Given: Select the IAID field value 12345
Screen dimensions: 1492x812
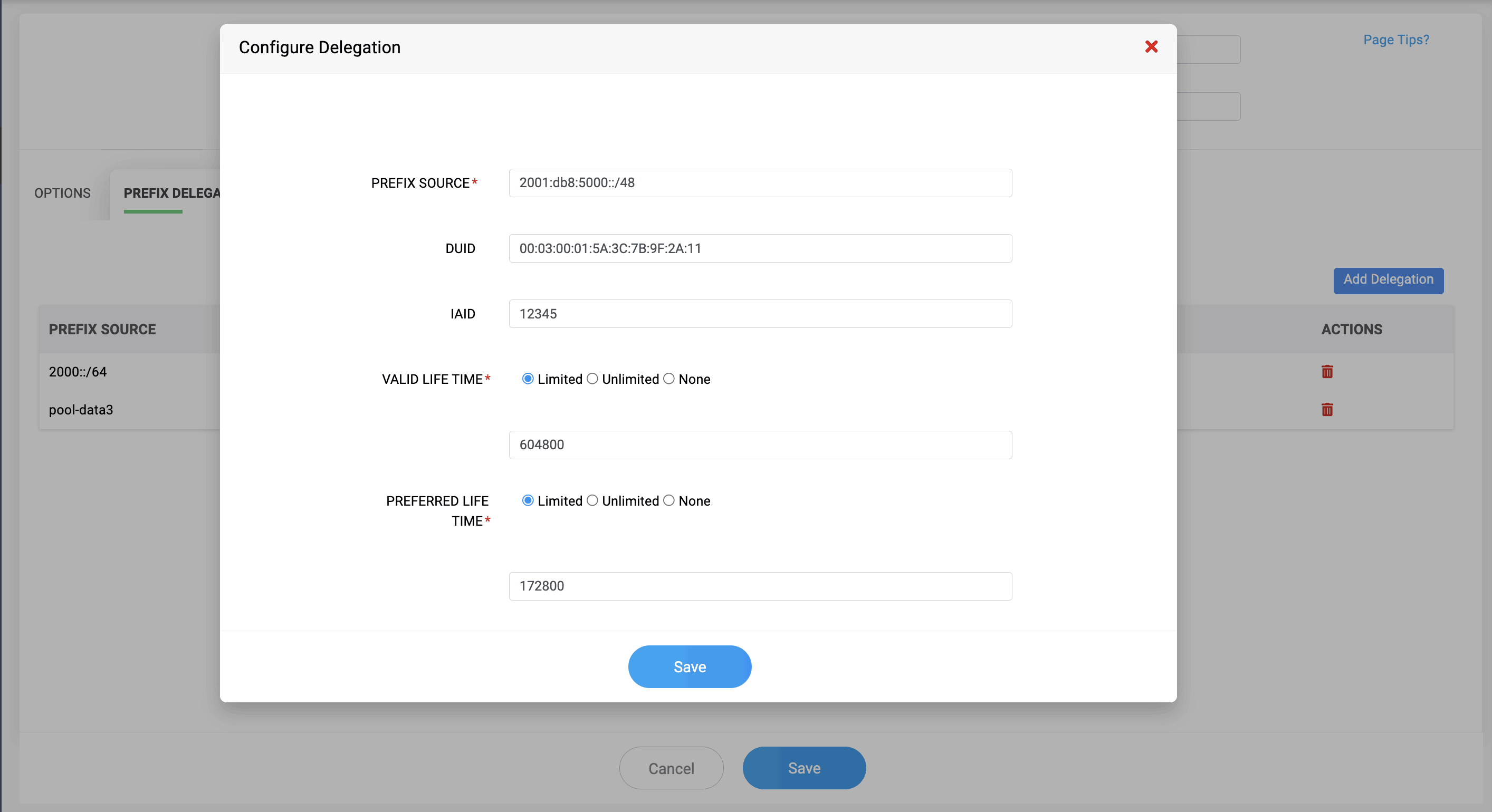Looking at the screenshot, I should [760, 314].
